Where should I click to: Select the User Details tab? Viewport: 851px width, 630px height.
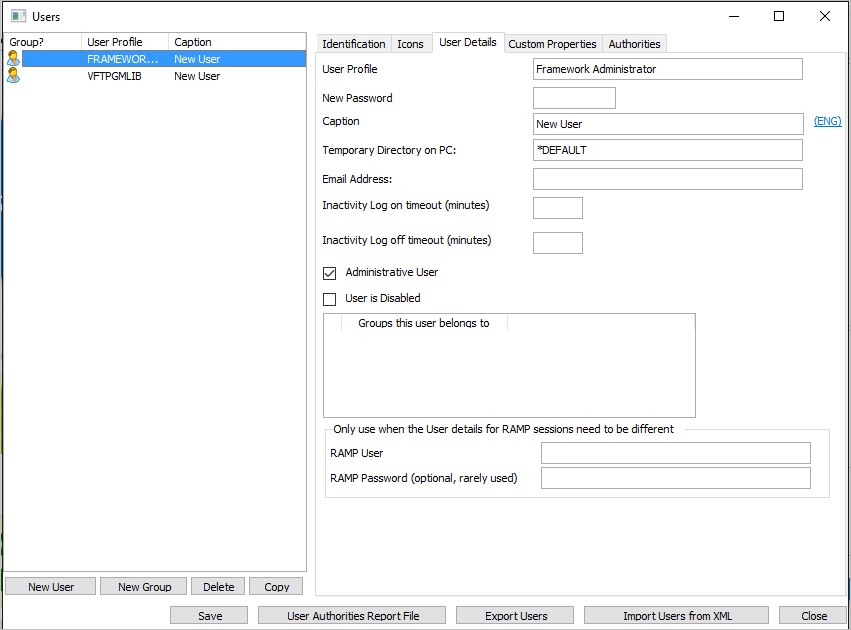click(x=468, y=42)
